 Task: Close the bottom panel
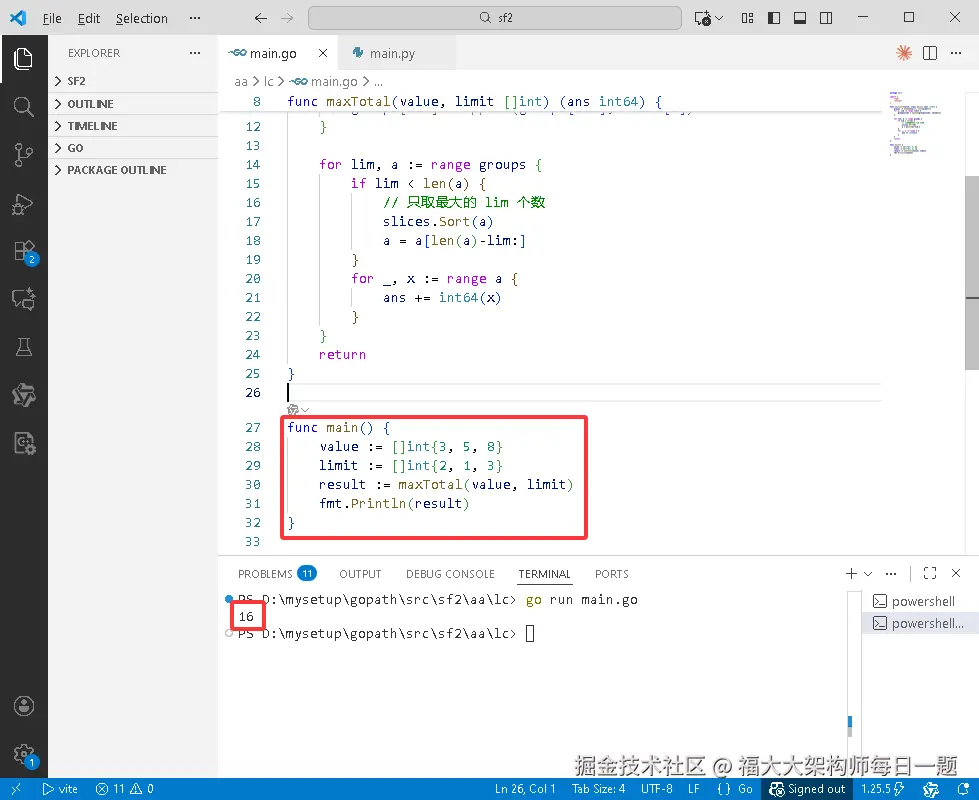pos(956,573)
